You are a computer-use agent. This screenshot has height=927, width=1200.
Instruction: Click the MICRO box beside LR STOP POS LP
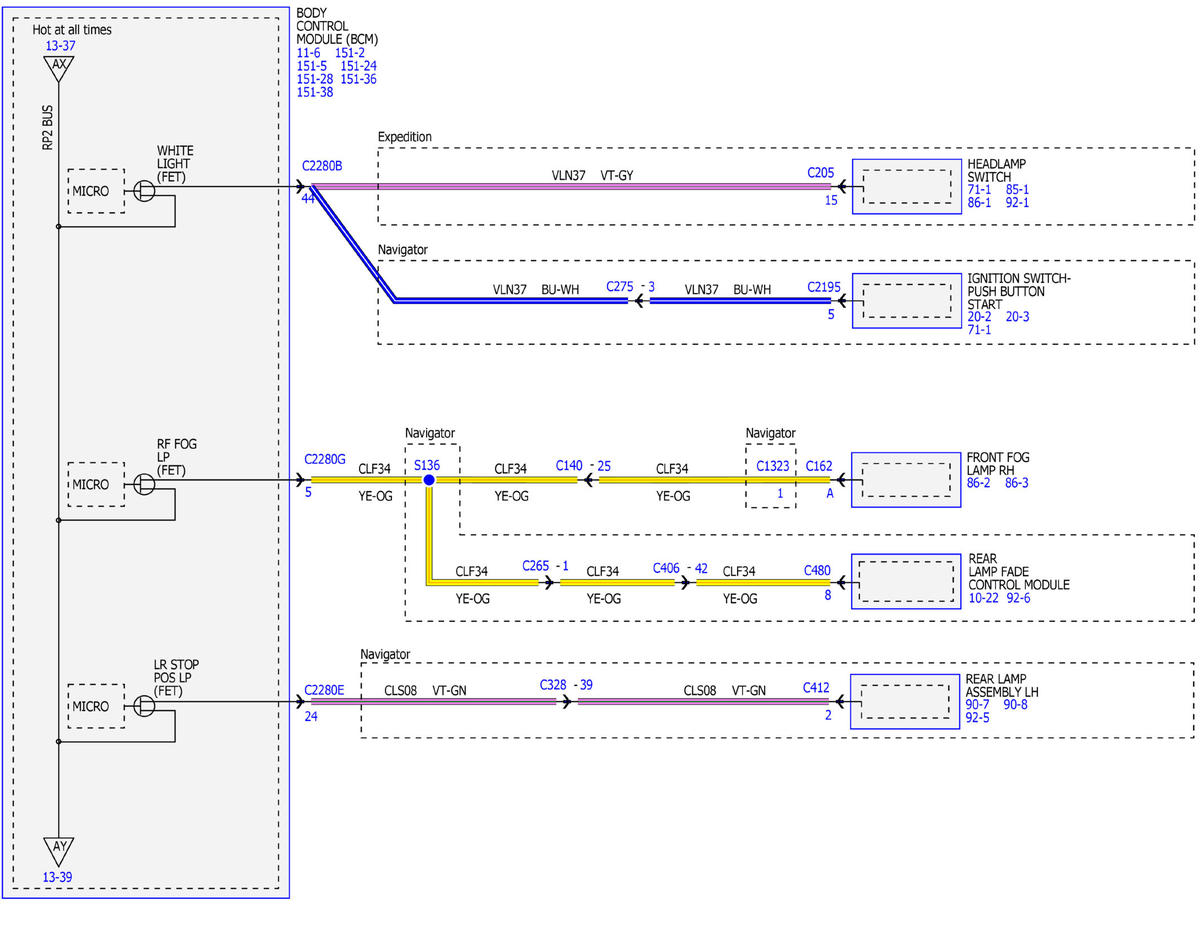pos(96,706)
